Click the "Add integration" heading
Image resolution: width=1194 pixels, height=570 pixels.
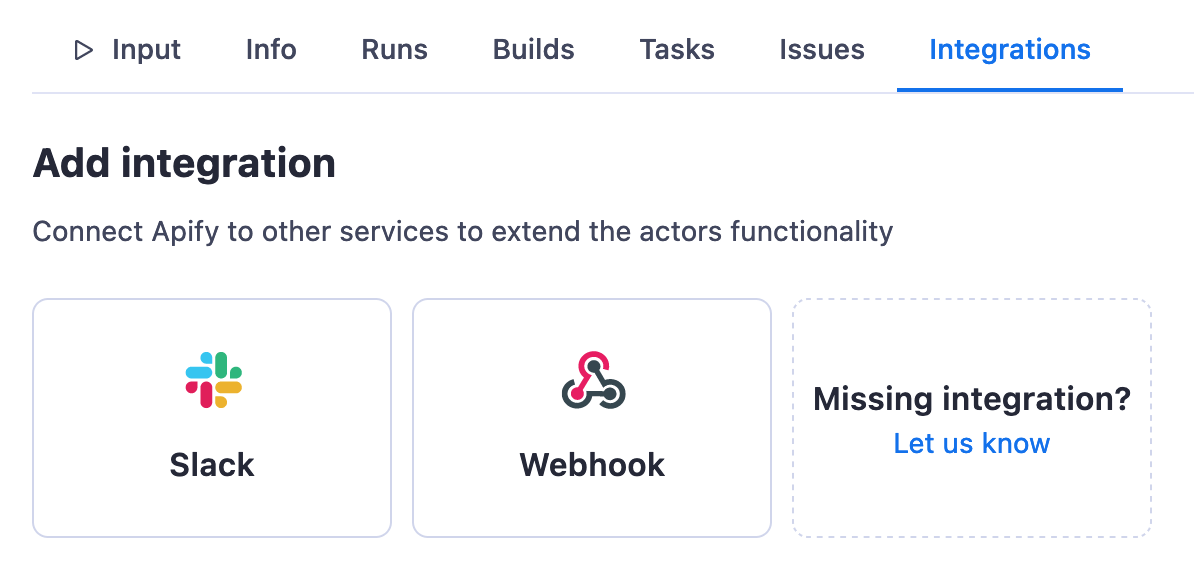(x=184, y=163)
